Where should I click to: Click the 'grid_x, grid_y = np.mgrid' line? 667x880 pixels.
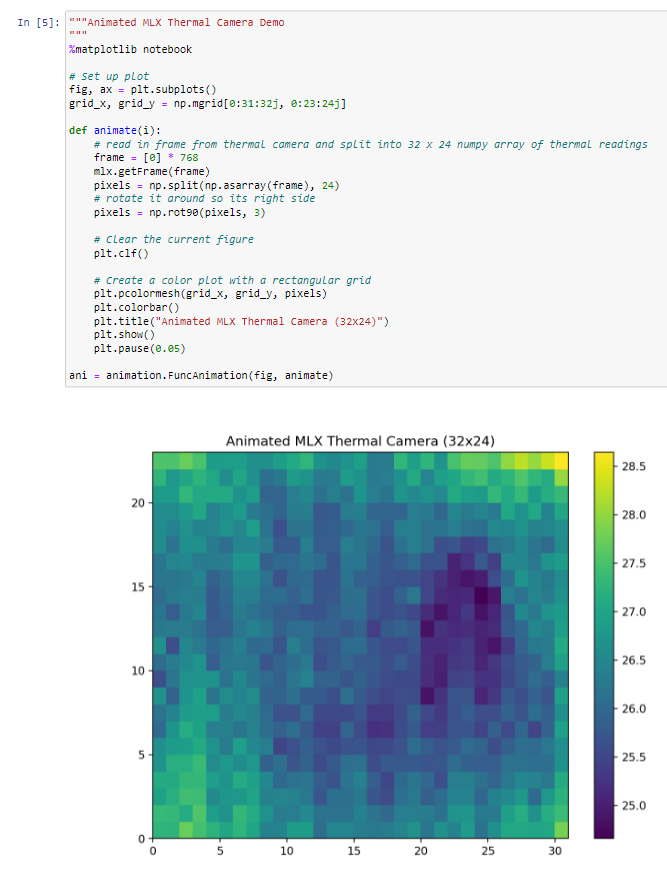tap(207, 104)
